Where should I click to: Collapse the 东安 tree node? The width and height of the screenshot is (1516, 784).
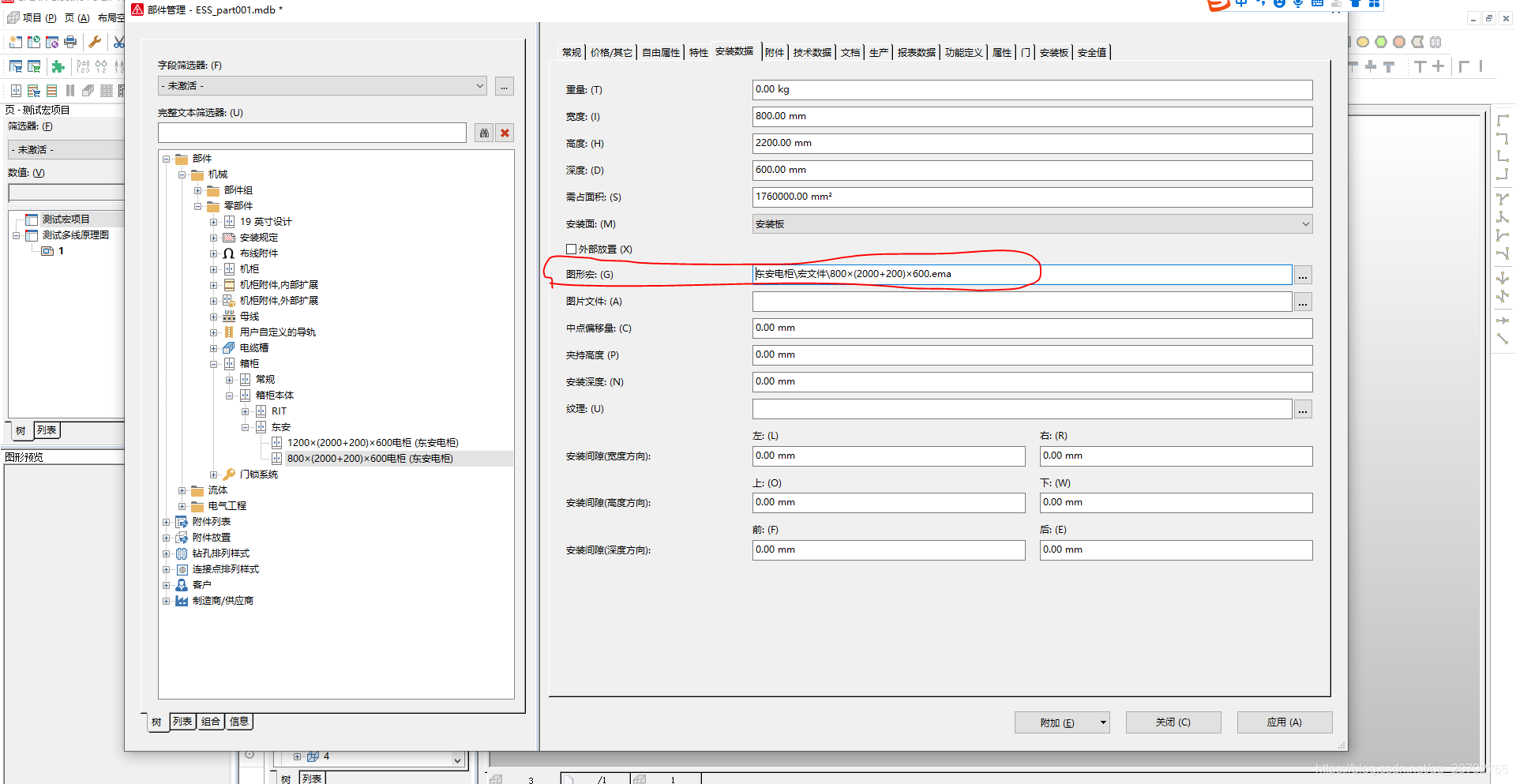[x=245, y=427]
